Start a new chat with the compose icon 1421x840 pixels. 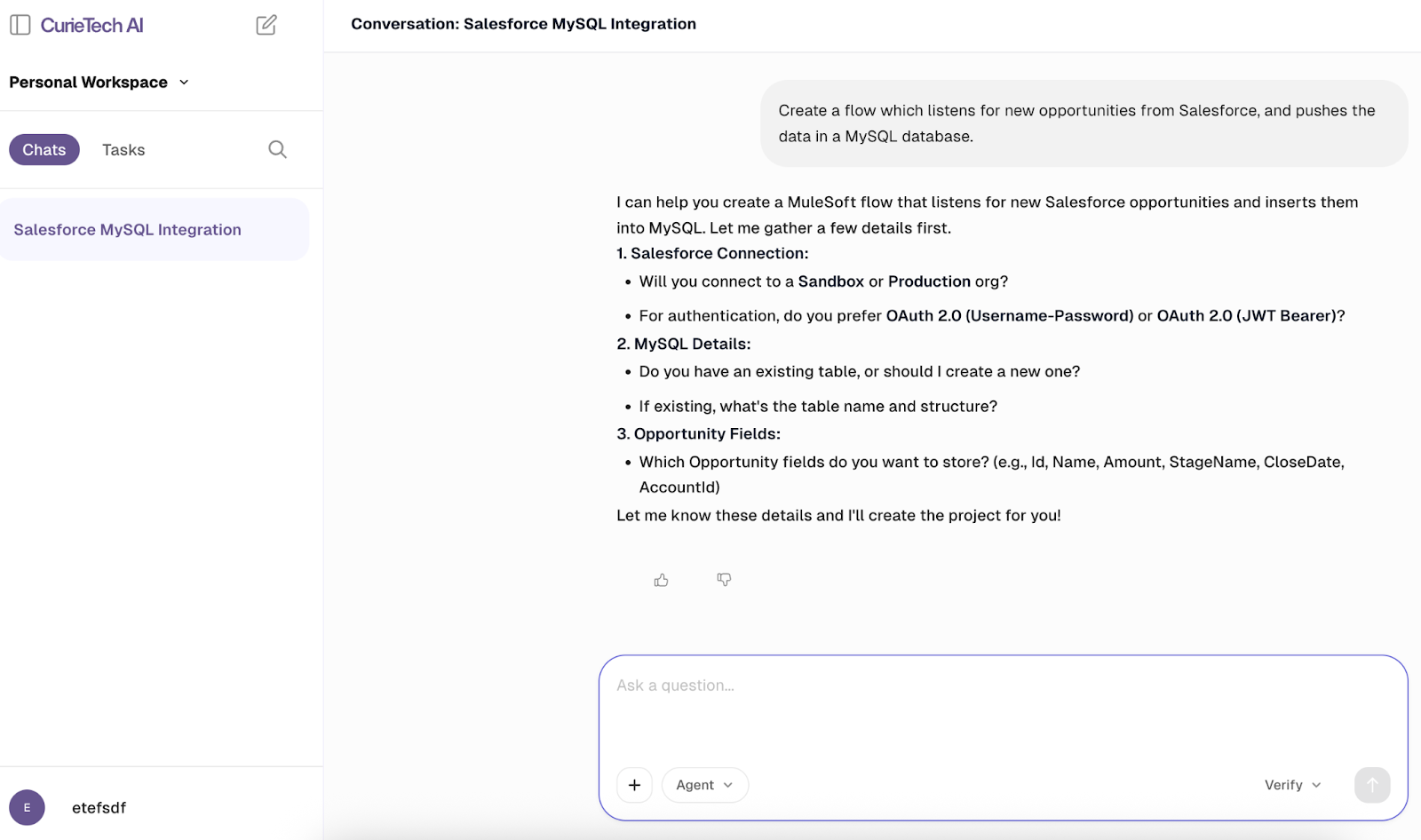(x=265, y=25)
